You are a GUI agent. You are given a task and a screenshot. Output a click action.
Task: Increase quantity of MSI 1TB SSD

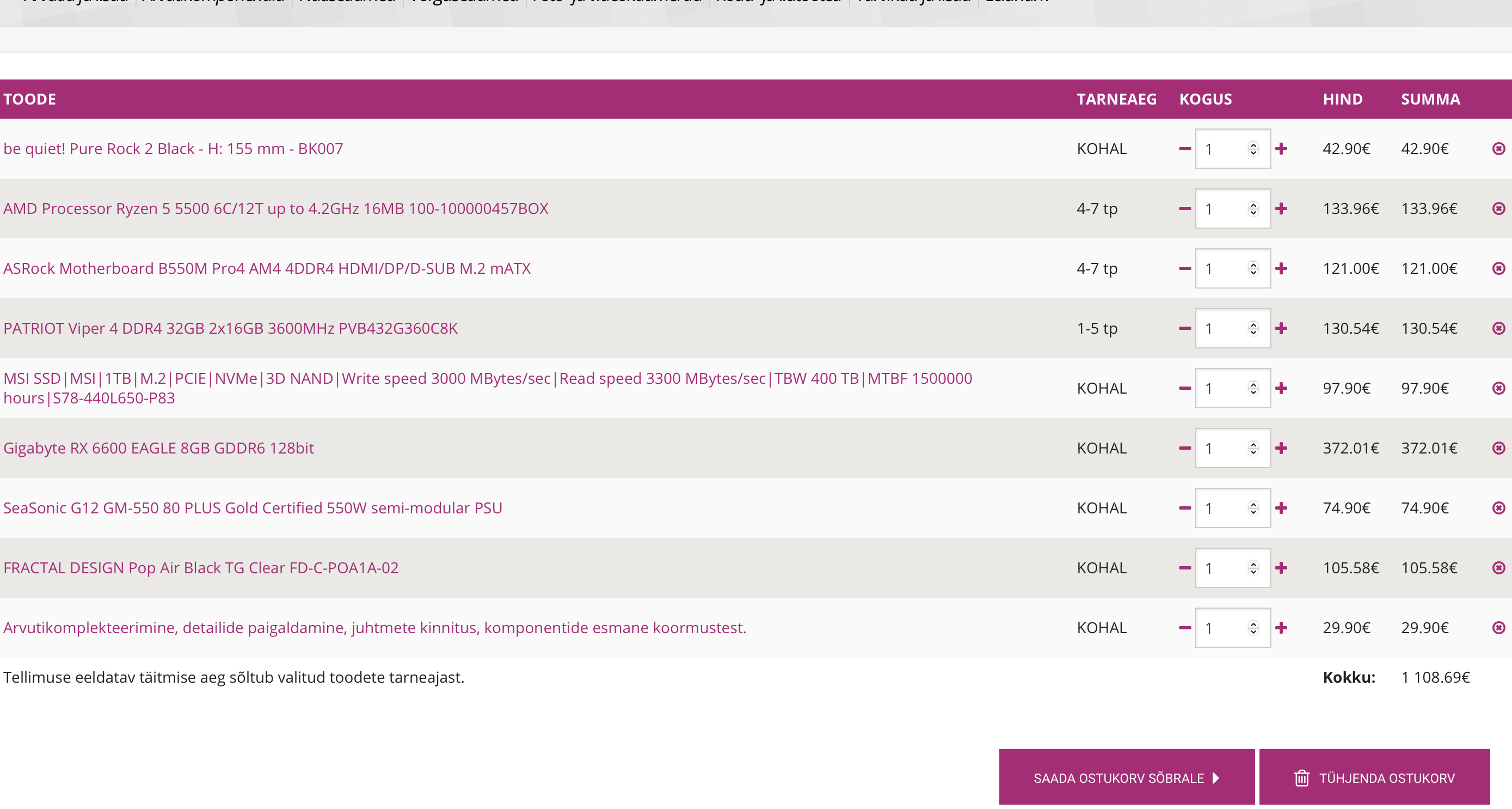pyautogui.click(x=1281, y=389)
